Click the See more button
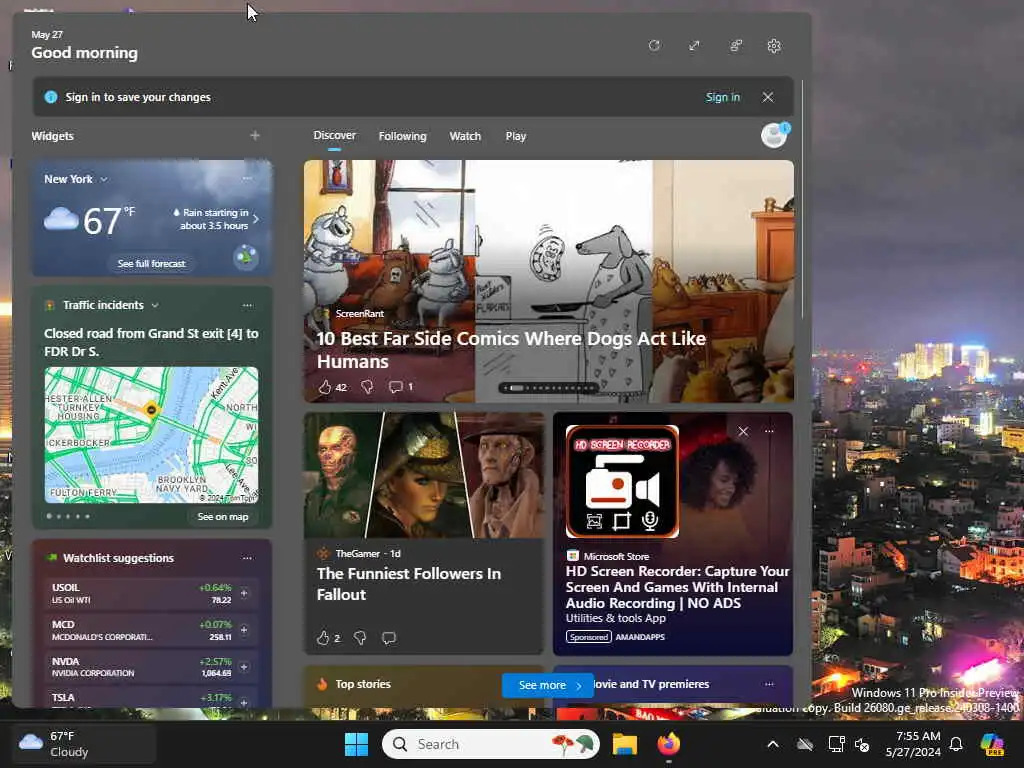1024x768 pixels. tap(547, 685)
